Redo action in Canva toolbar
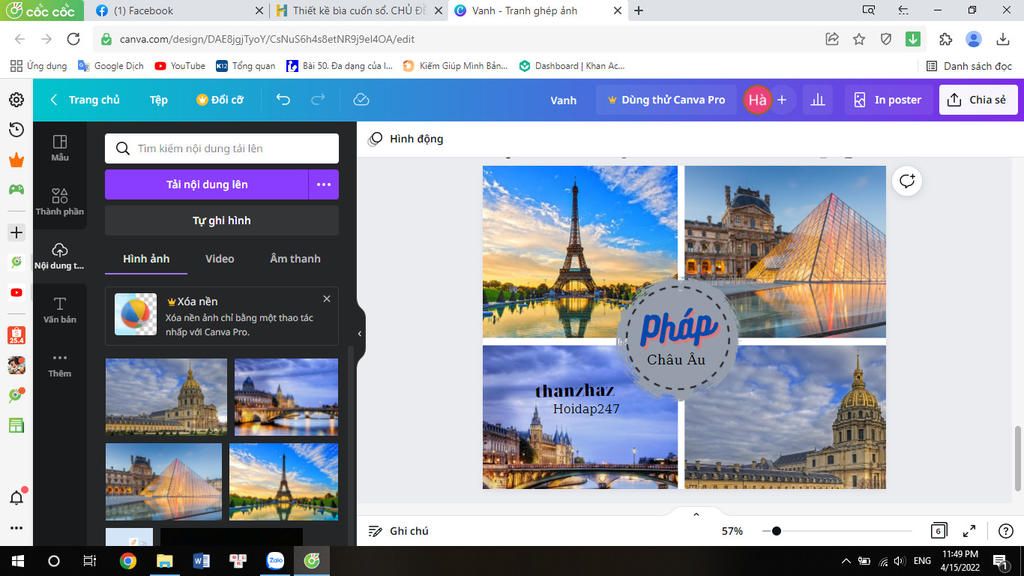 pos(318,99)
